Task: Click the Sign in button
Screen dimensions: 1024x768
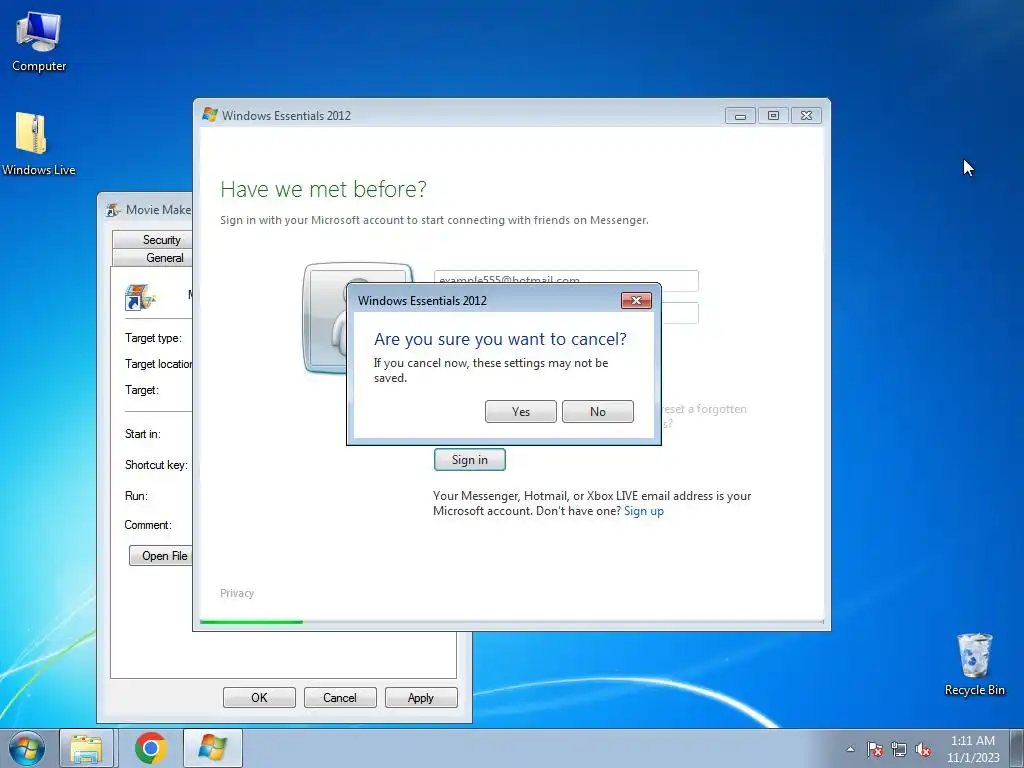Action: pyautogui.click(x=470, y=460)
